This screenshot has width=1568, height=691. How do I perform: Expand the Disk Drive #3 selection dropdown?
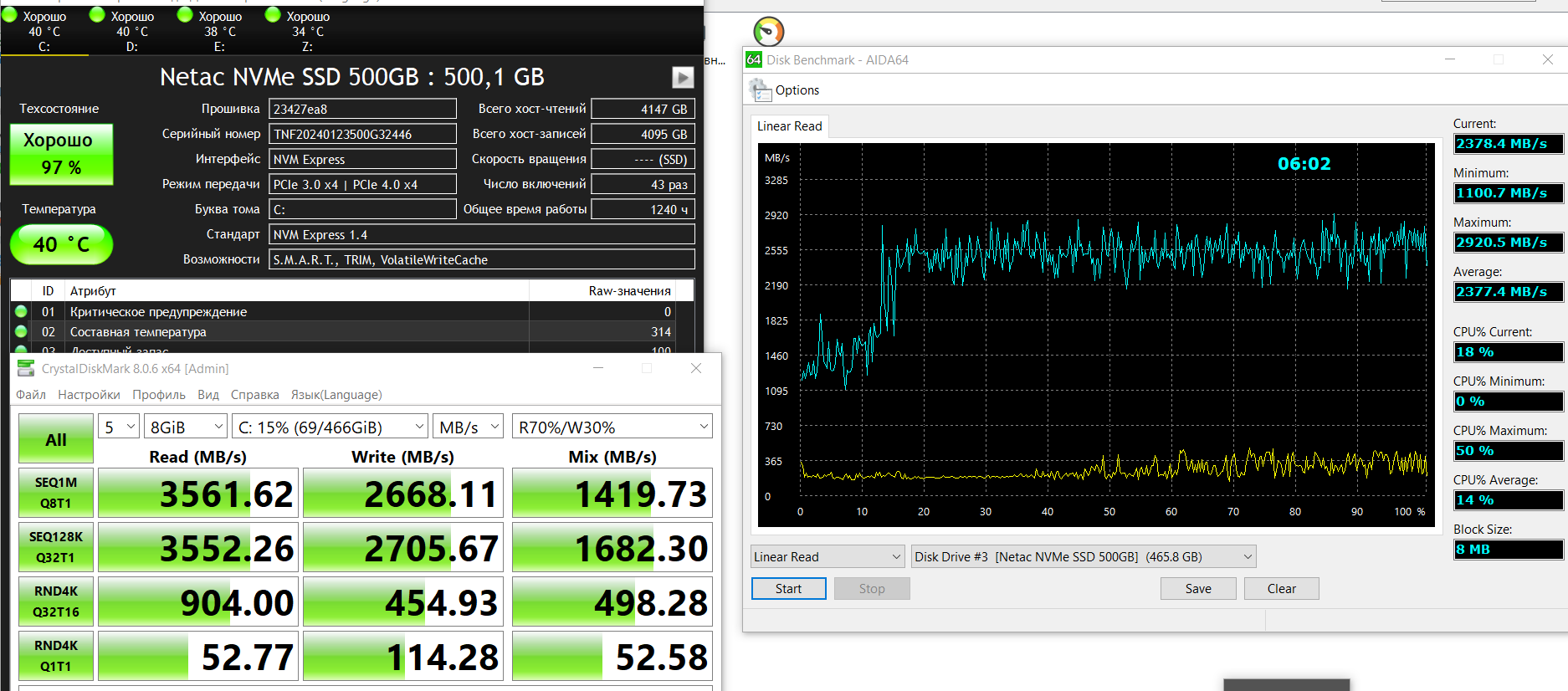pos(1084,557)
